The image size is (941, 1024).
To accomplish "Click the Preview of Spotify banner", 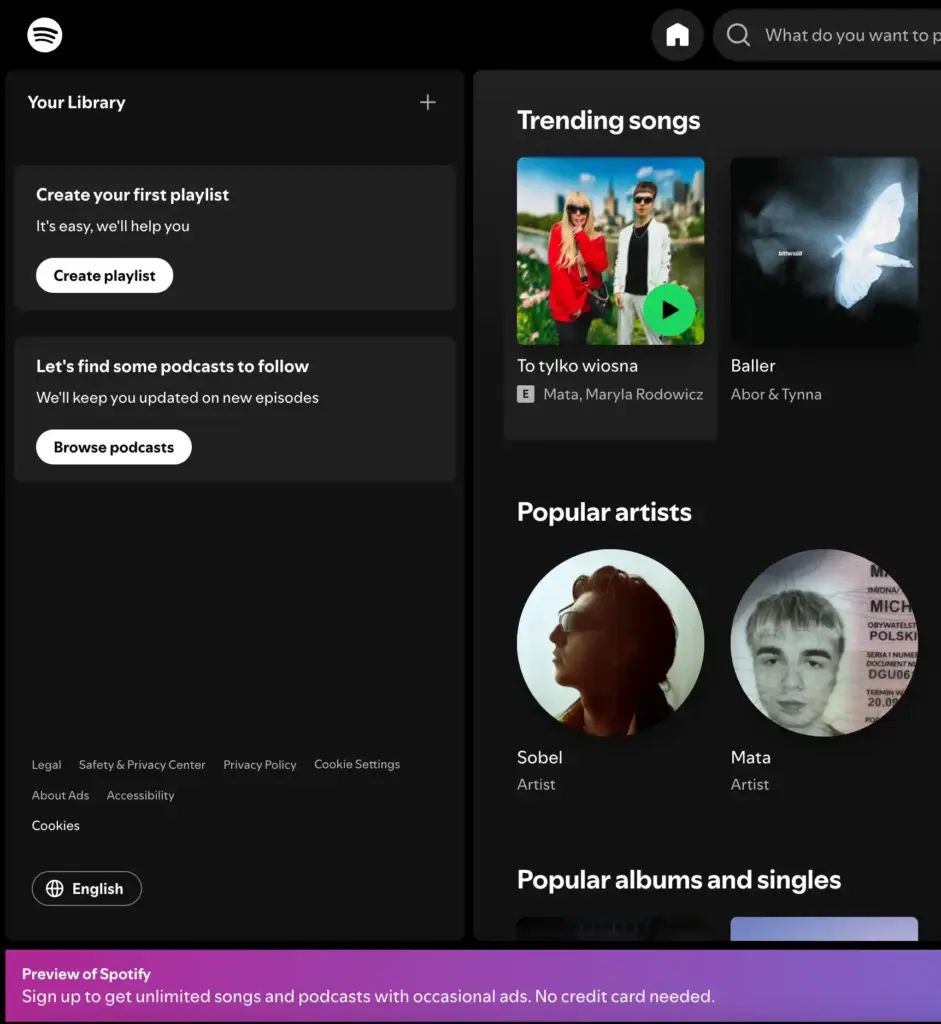I will pos(473,986).
